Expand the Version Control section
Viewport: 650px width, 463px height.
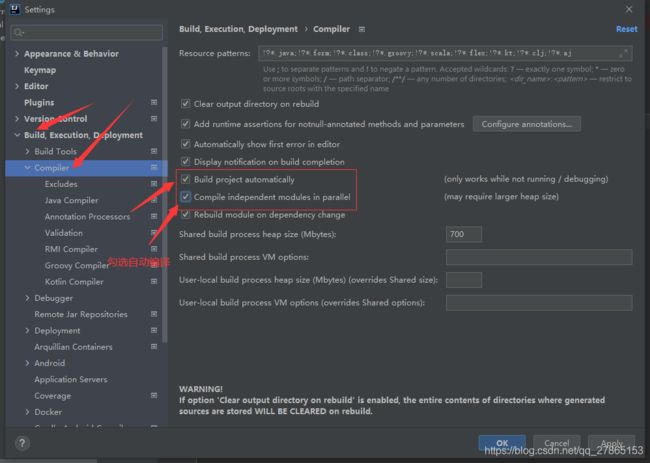click(x=17, y=119)
